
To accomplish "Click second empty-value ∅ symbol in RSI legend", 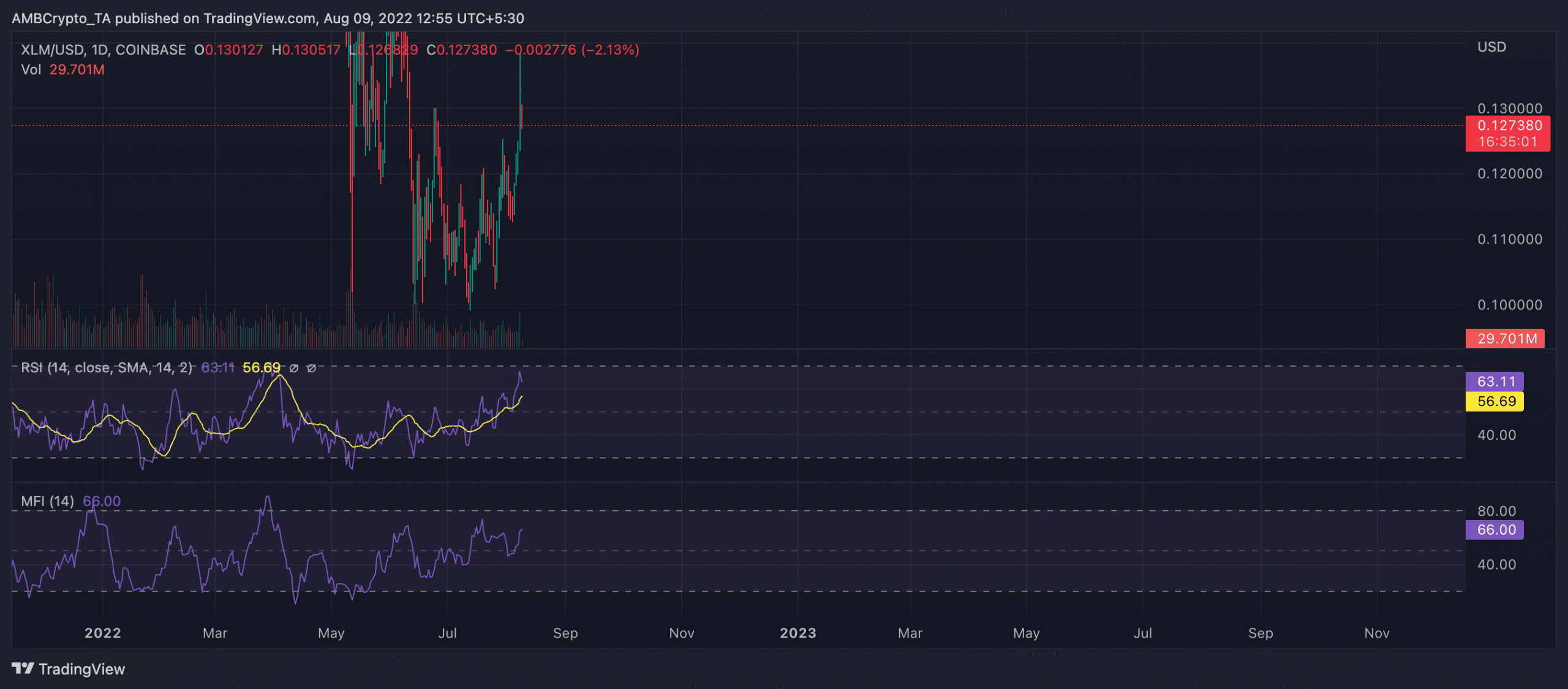I will click(311, 368).
